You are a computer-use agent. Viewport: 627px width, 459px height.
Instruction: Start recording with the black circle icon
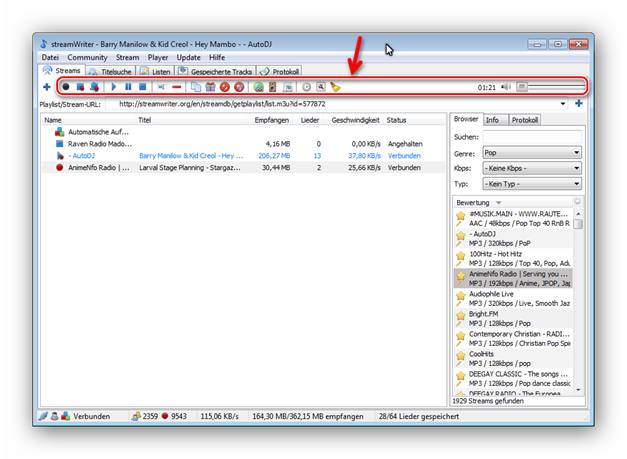coord(66,86)
